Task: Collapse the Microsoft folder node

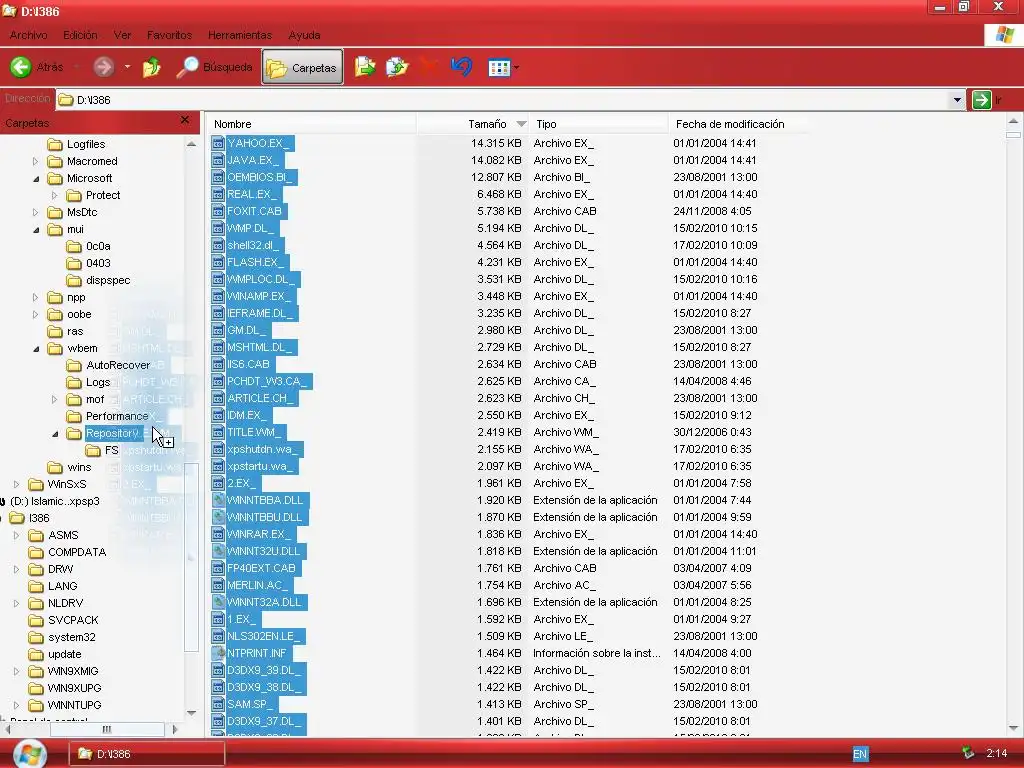Action: (x=35, y=178)
